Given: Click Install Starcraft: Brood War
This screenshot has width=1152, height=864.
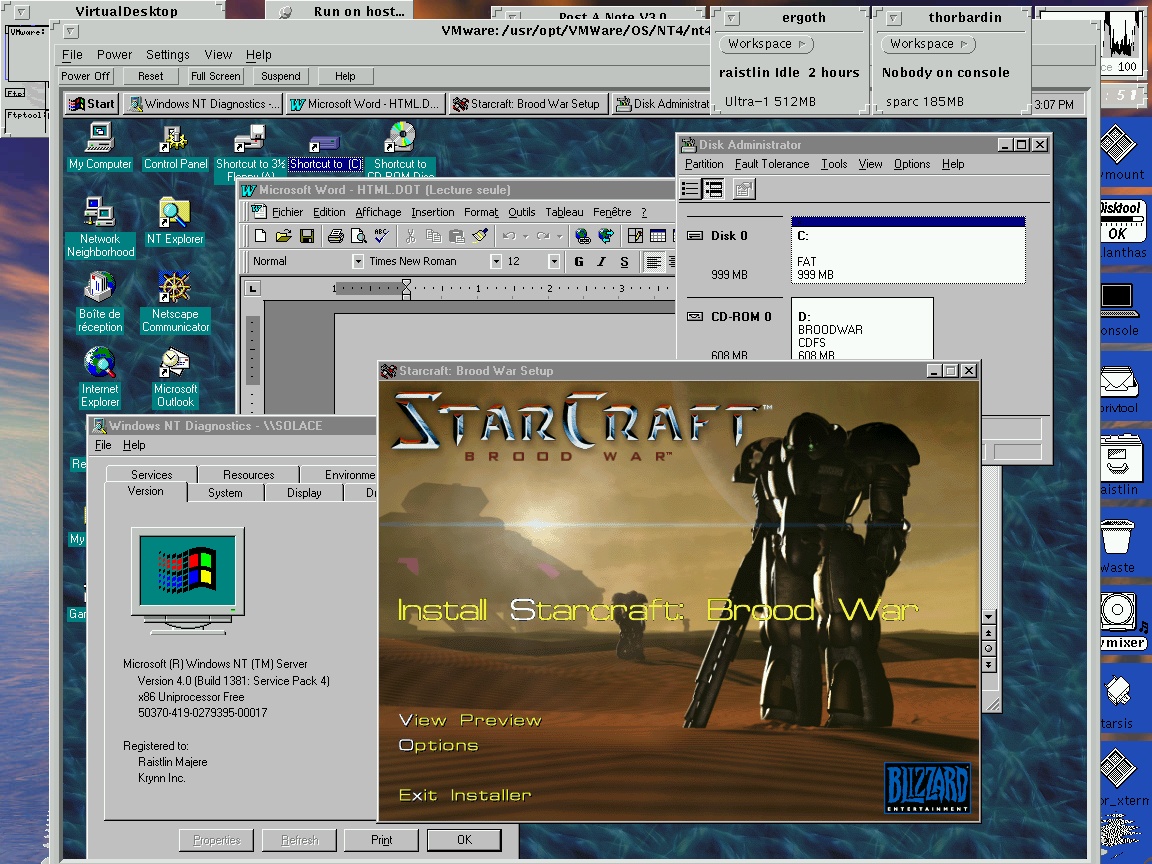Looking at the screenshot, I should click(658, 610).
